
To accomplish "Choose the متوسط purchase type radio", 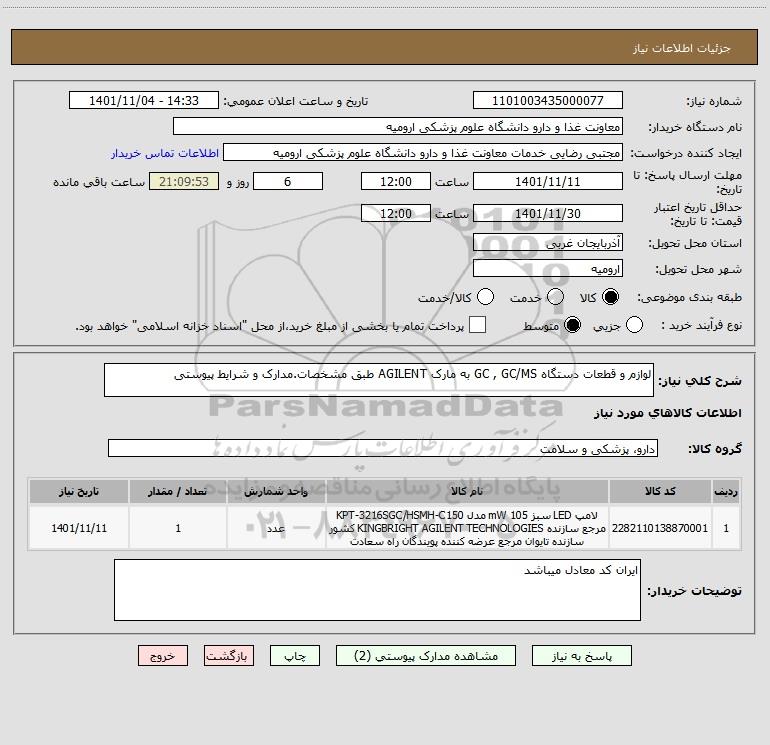I will tap(572, 325).
